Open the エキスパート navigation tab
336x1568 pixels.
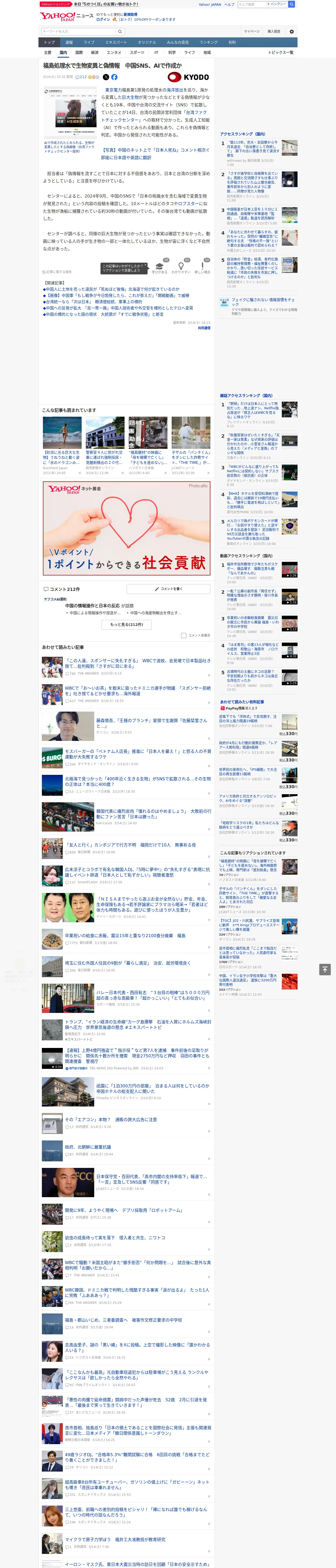coord(116,43)
